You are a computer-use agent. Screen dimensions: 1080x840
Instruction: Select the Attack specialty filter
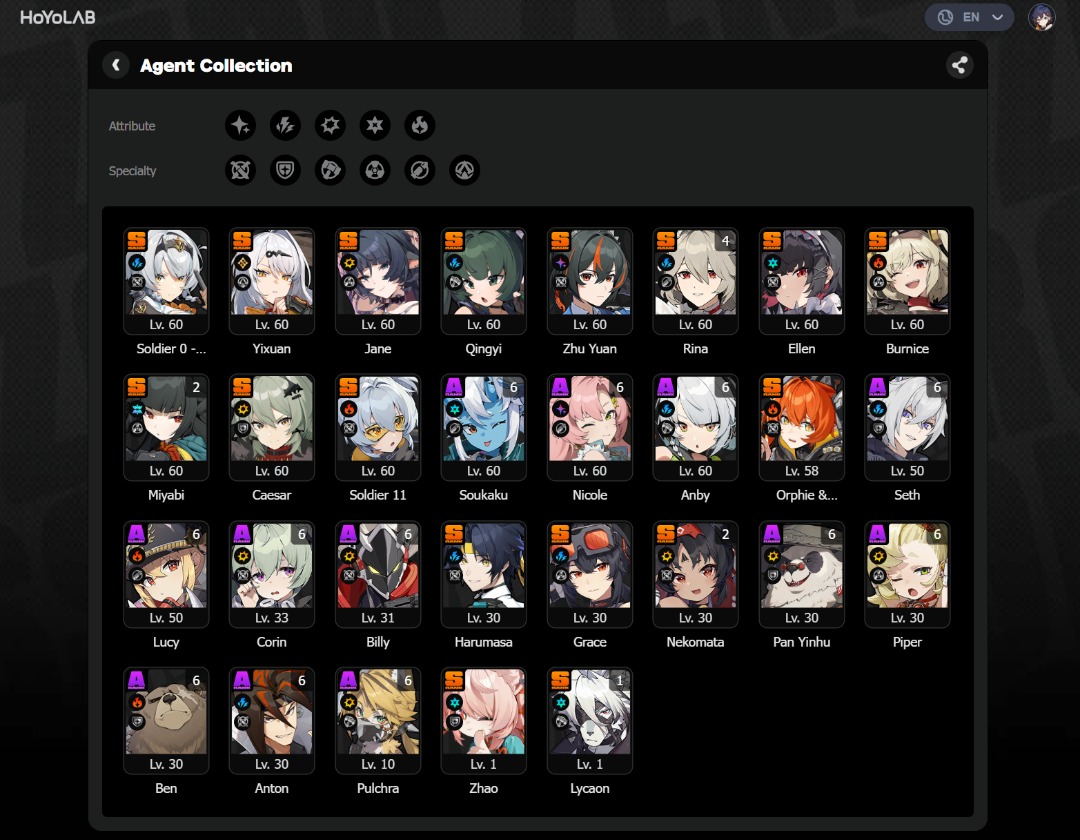pos(240,170)
